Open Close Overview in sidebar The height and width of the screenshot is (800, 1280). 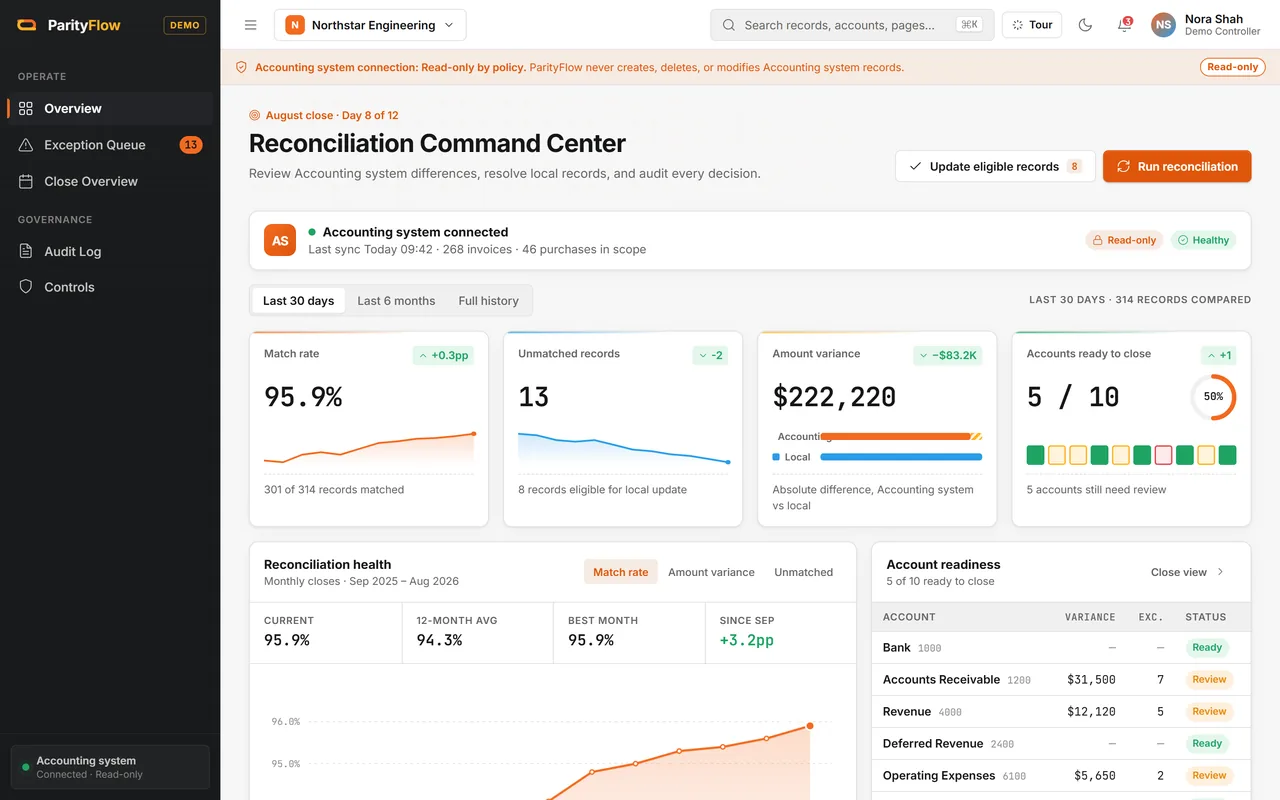110,181
